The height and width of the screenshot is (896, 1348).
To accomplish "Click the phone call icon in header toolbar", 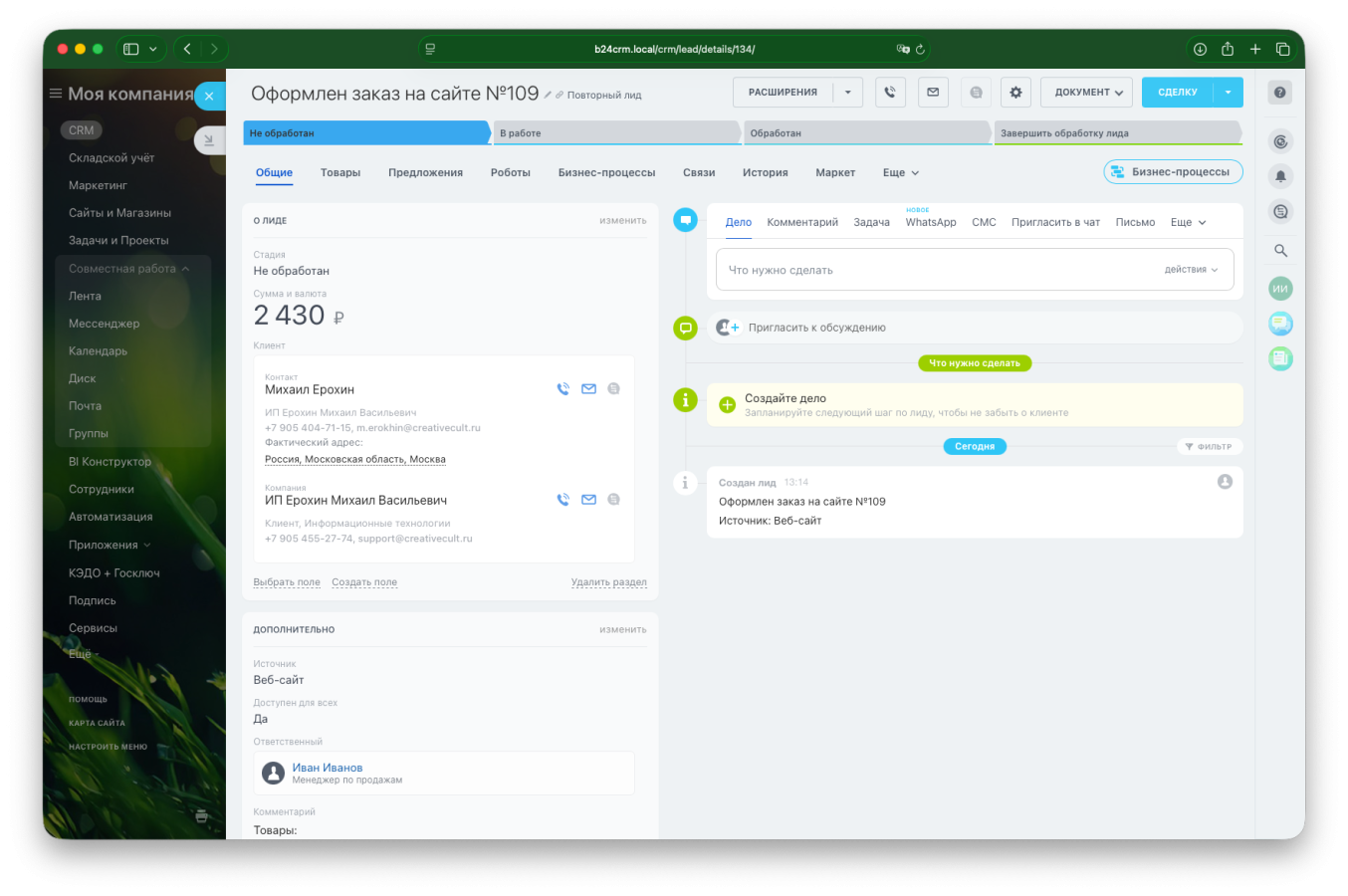I will tap(890, 93).
